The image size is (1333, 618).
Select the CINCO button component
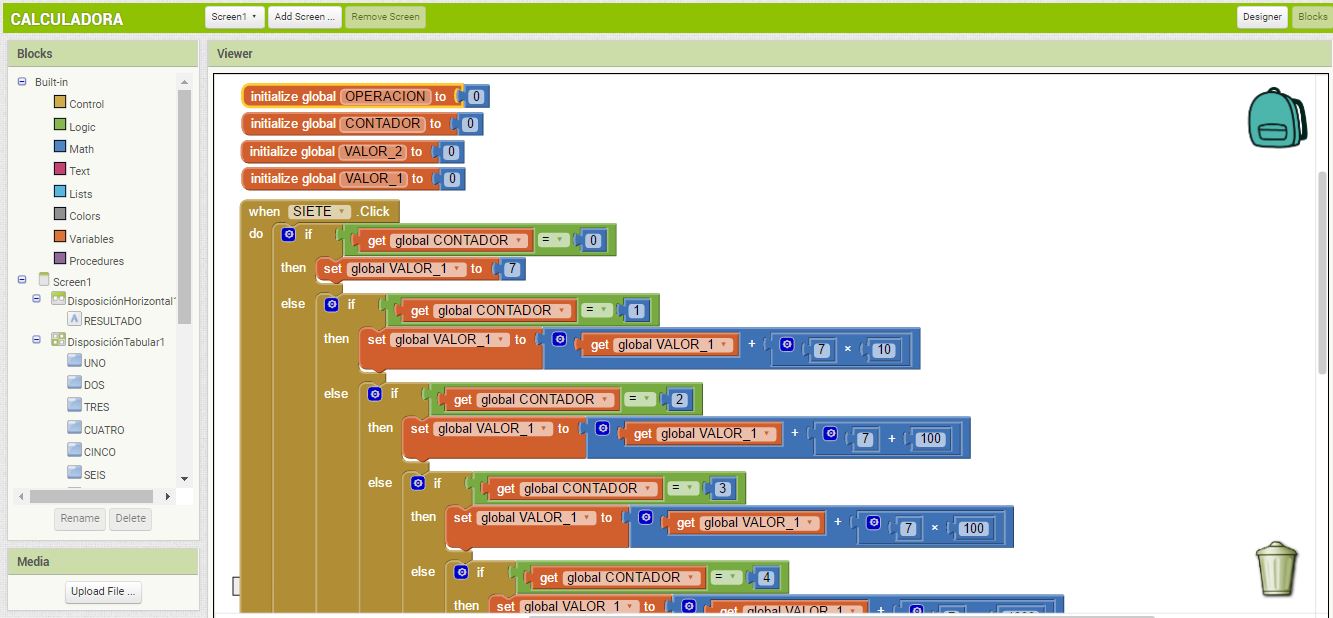point(100,452)
